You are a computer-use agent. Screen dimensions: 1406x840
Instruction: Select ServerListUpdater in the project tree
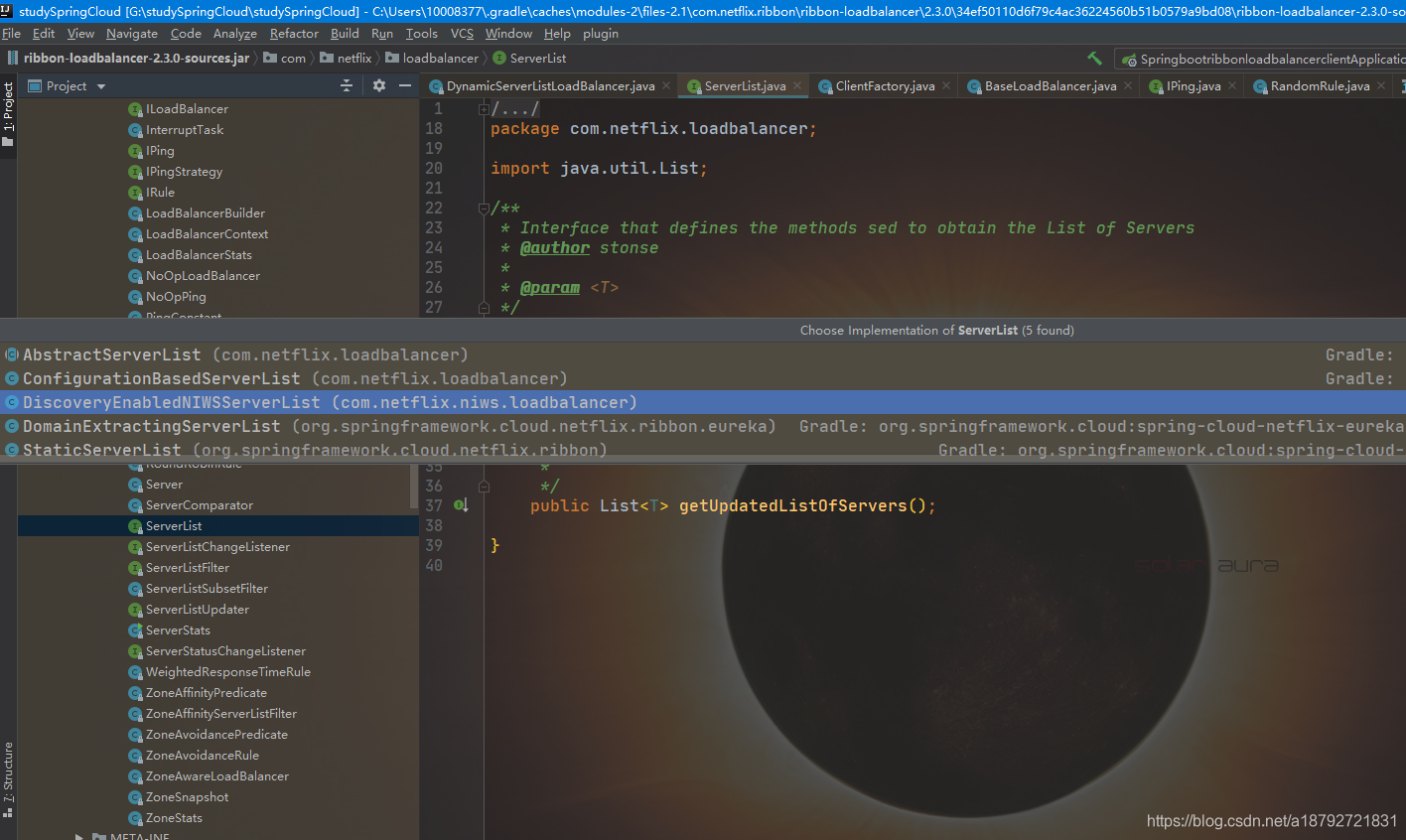pyautogui.click(x=197, y=610)
